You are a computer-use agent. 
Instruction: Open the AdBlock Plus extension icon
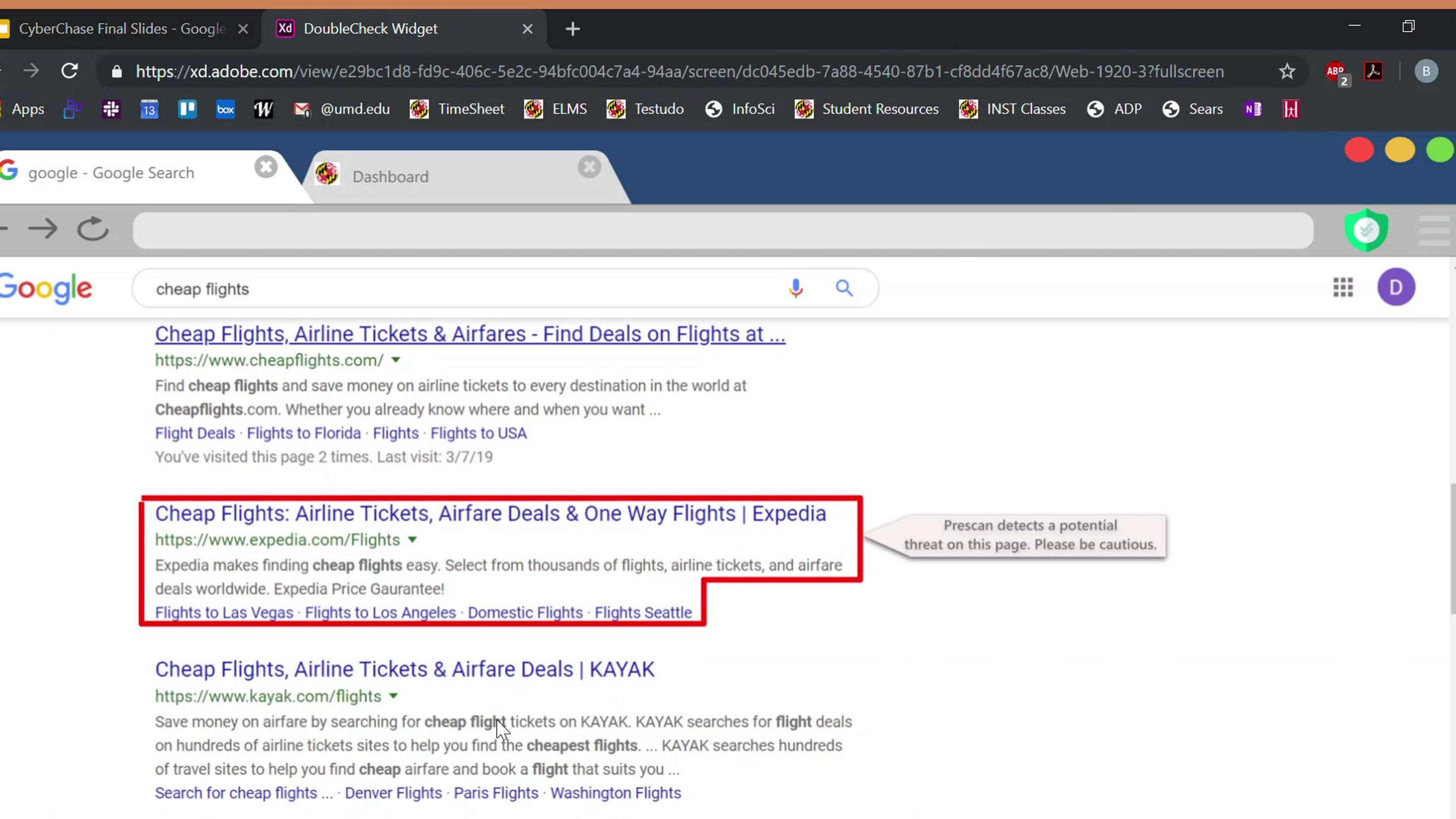point(1337,72)
